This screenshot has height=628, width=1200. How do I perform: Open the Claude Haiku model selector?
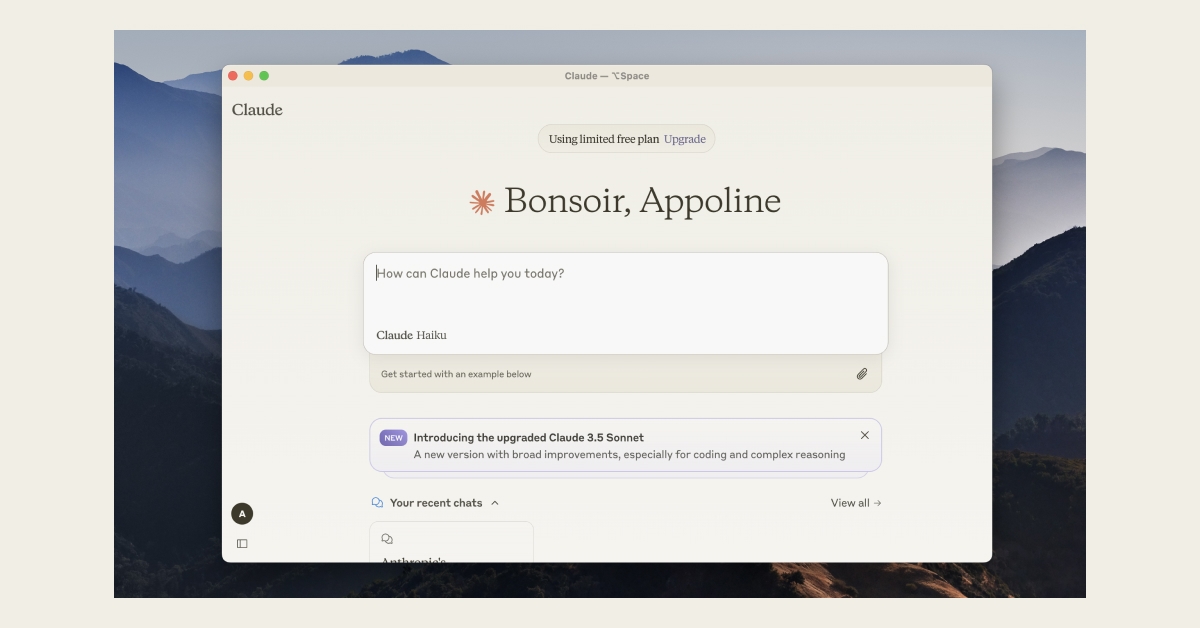[x=411, y=335]
